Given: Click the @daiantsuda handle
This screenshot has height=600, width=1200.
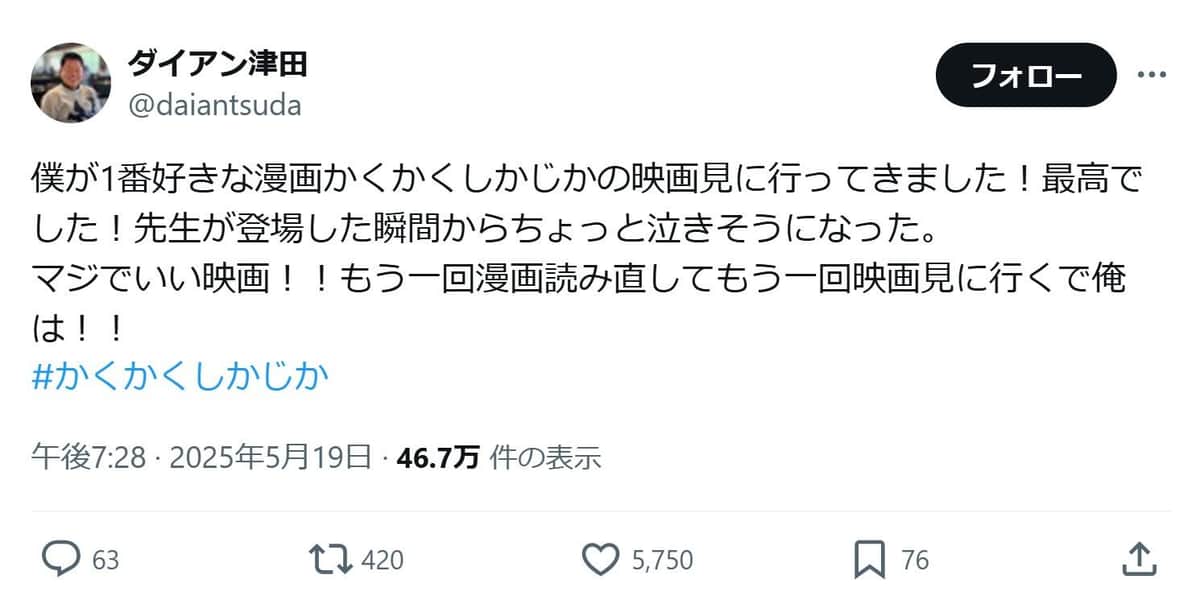Looking at the screenshot, I should (x=215, y=105).
